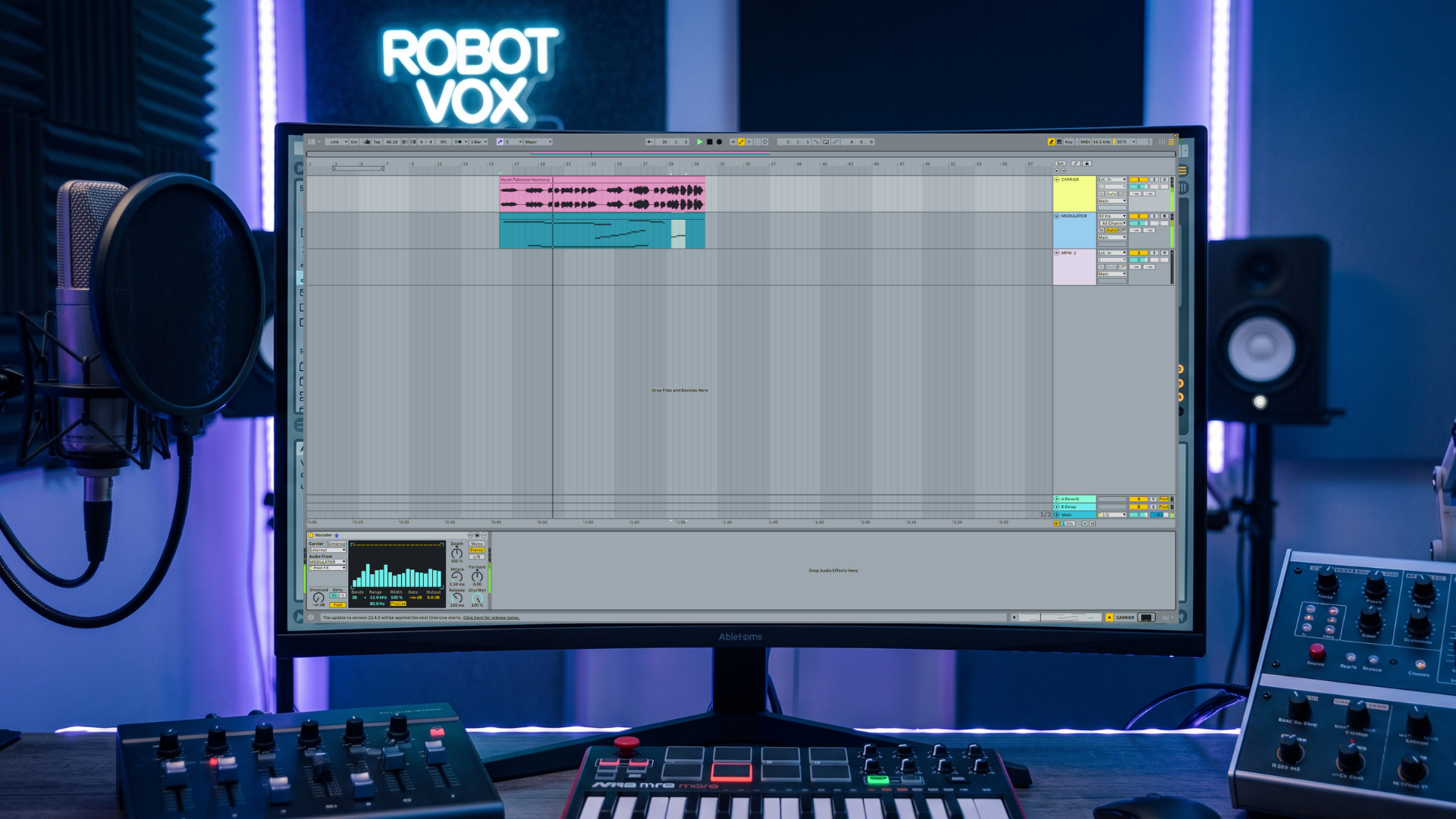Screen dimensions: 1456x819
Task: Collapse the CARRIER track with its unfold arrow
Action: pos(1056,180)
